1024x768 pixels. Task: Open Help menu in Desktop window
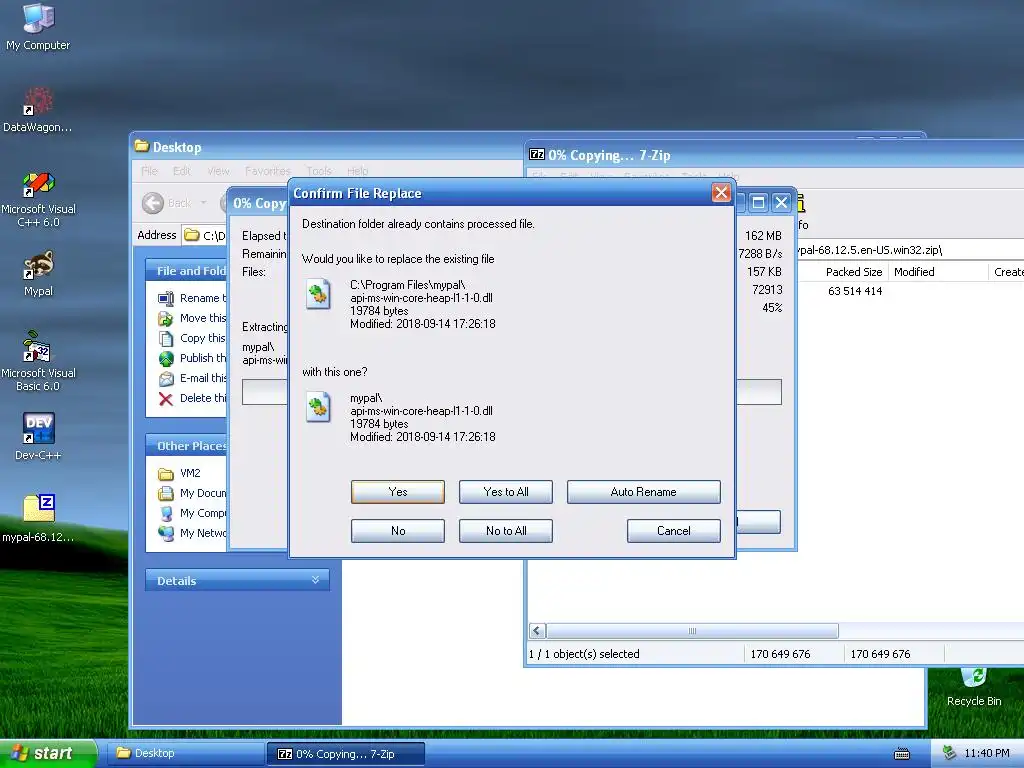357,171
